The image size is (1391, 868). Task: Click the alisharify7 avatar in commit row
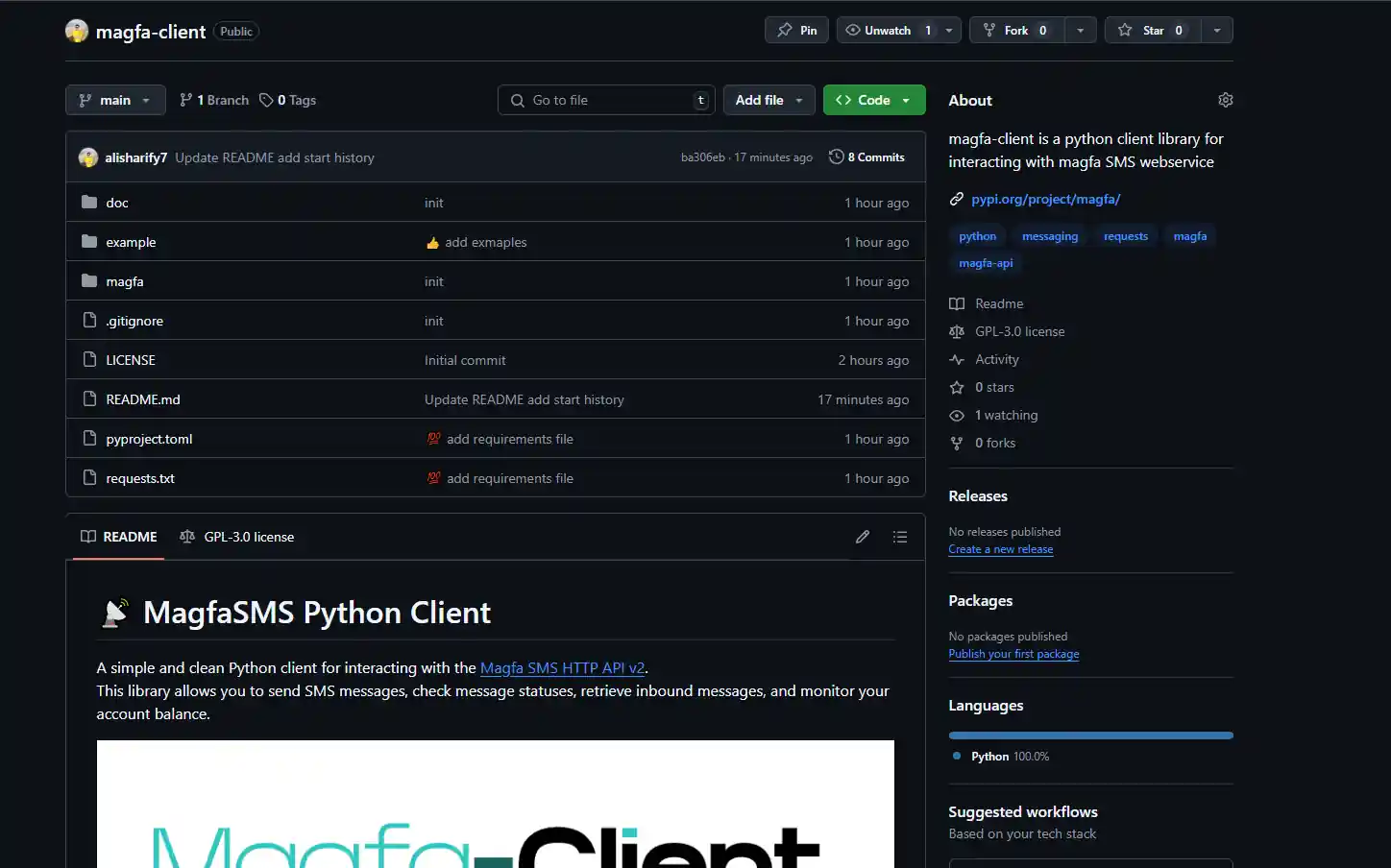[x=88, y=157]
